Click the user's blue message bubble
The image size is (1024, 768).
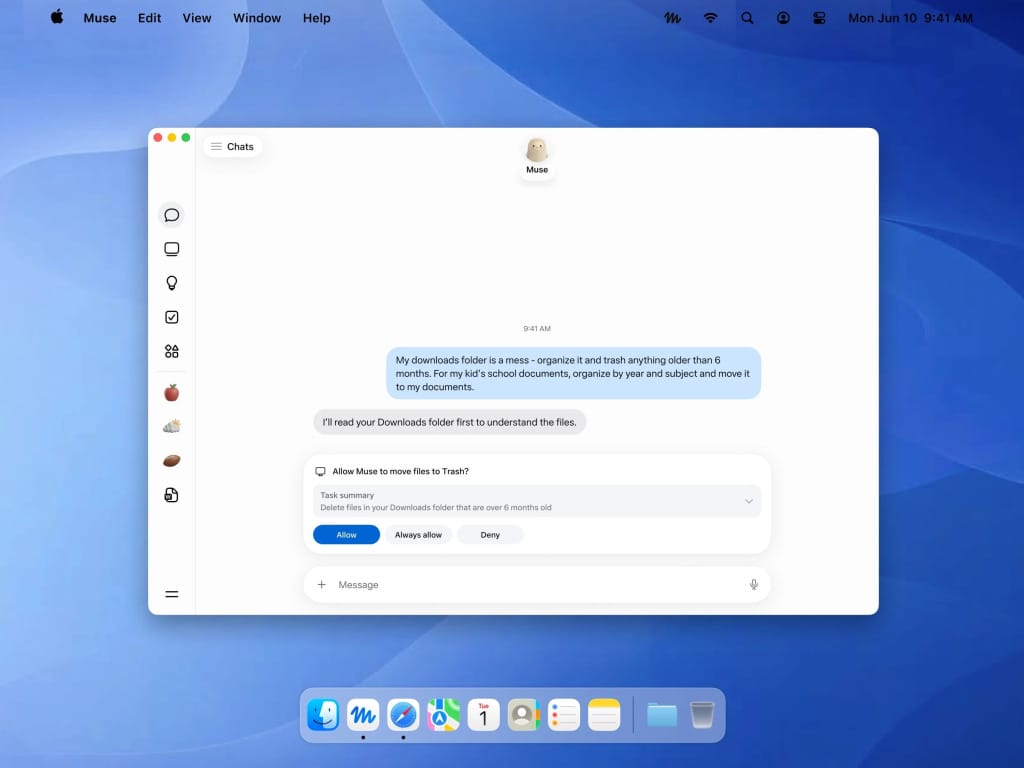(573, 373)
